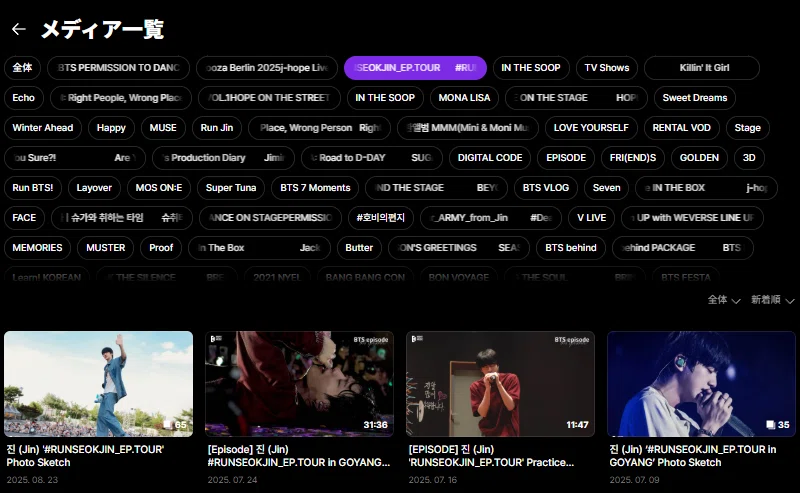The height and width of the screenshot is (493, 800).
Task: Select the HOPE ON THE STREET chip
Action: pyautogui.click(x=269, y=98)
